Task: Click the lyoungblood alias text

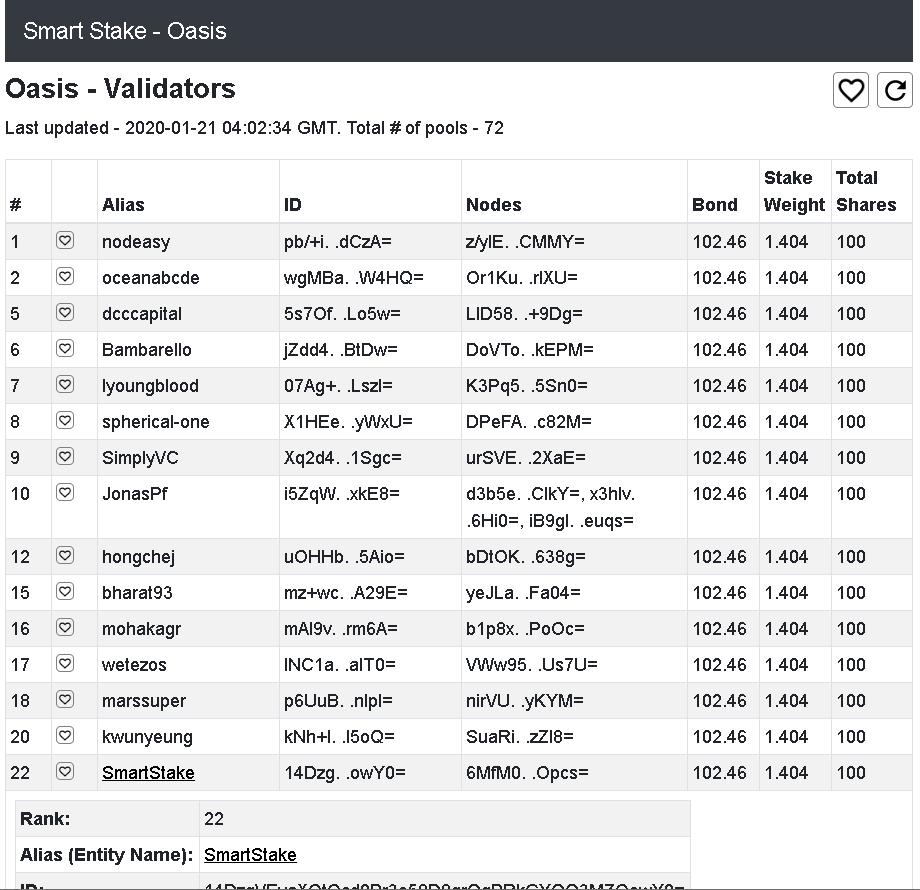Action: (150, 386)
